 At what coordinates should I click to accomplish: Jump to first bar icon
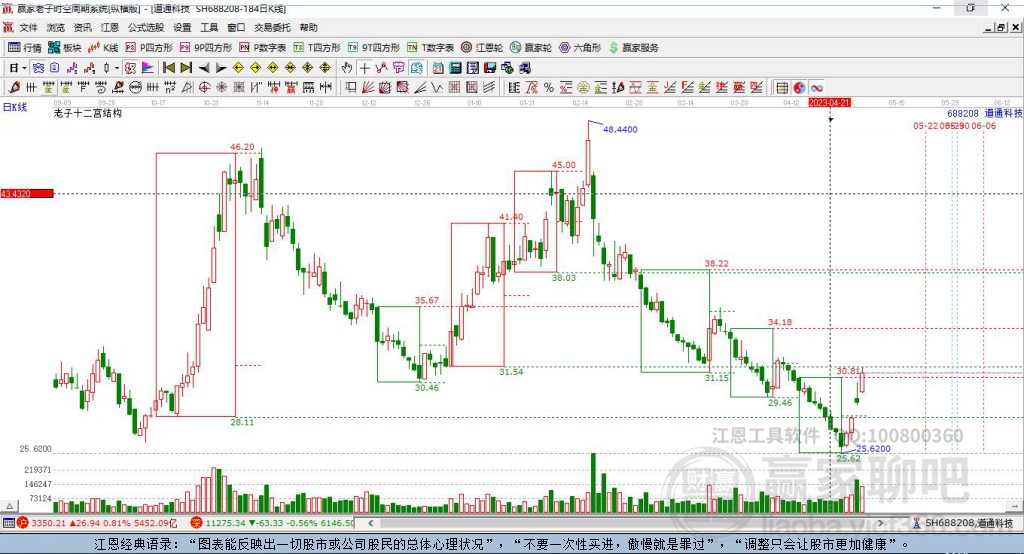click(x=168, y=68)
